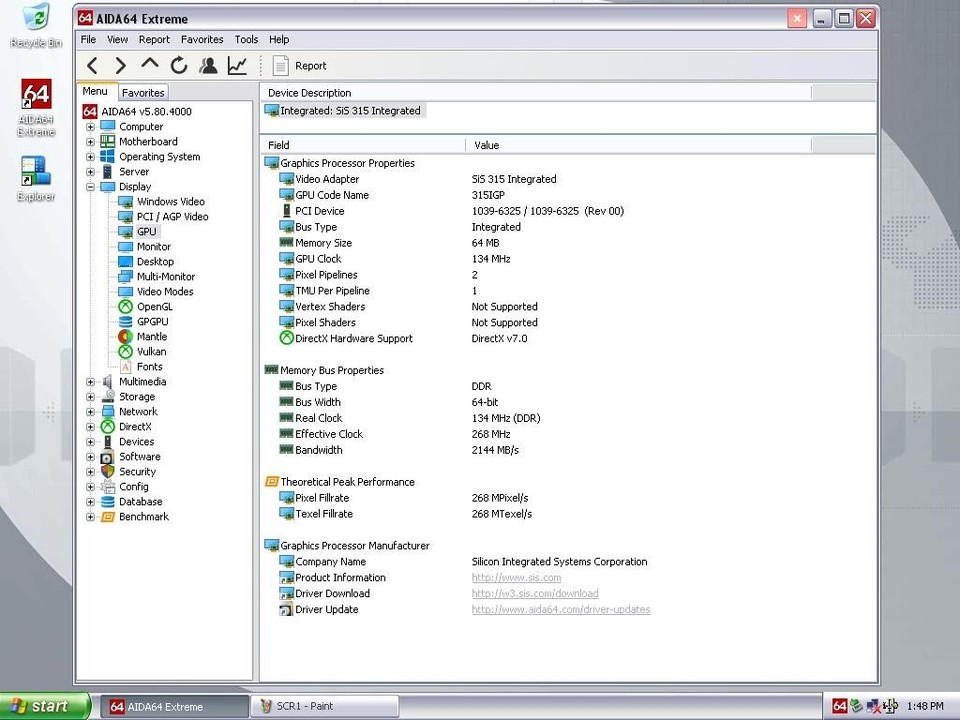Image resolution: width=960 pixels, height=720 pixels.
Task: Click the Back navigation arrow
Action: [x=92, y=66]
